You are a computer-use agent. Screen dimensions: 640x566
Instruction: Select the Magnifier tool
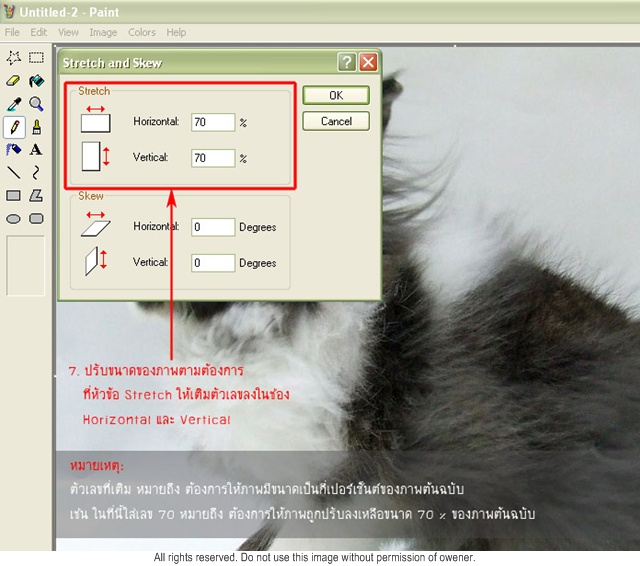pyautogui.click(x=36, y=104)
